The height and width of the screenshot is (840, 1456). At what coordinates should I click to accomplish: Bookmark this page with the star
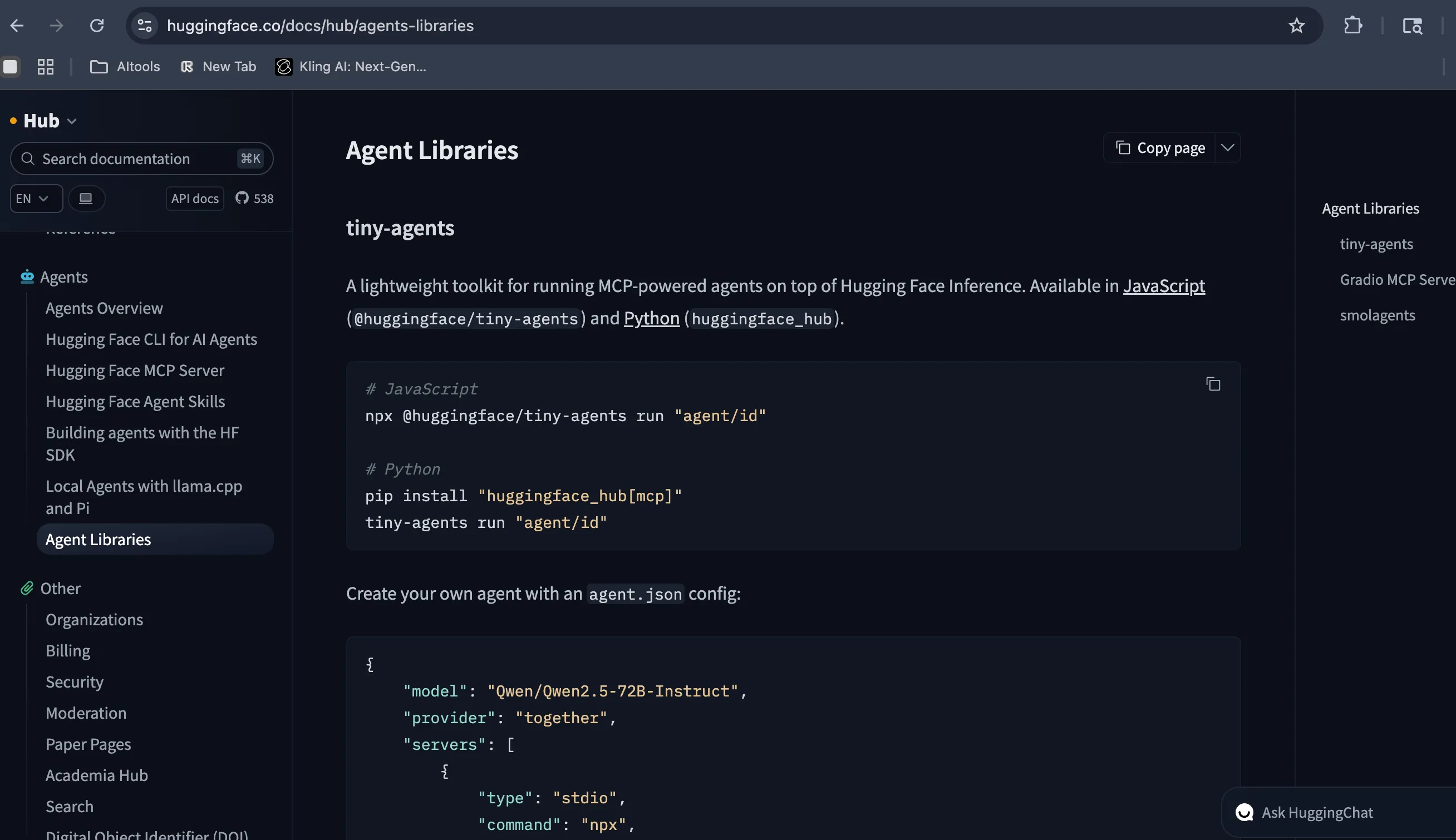[x=1296, y=26]
